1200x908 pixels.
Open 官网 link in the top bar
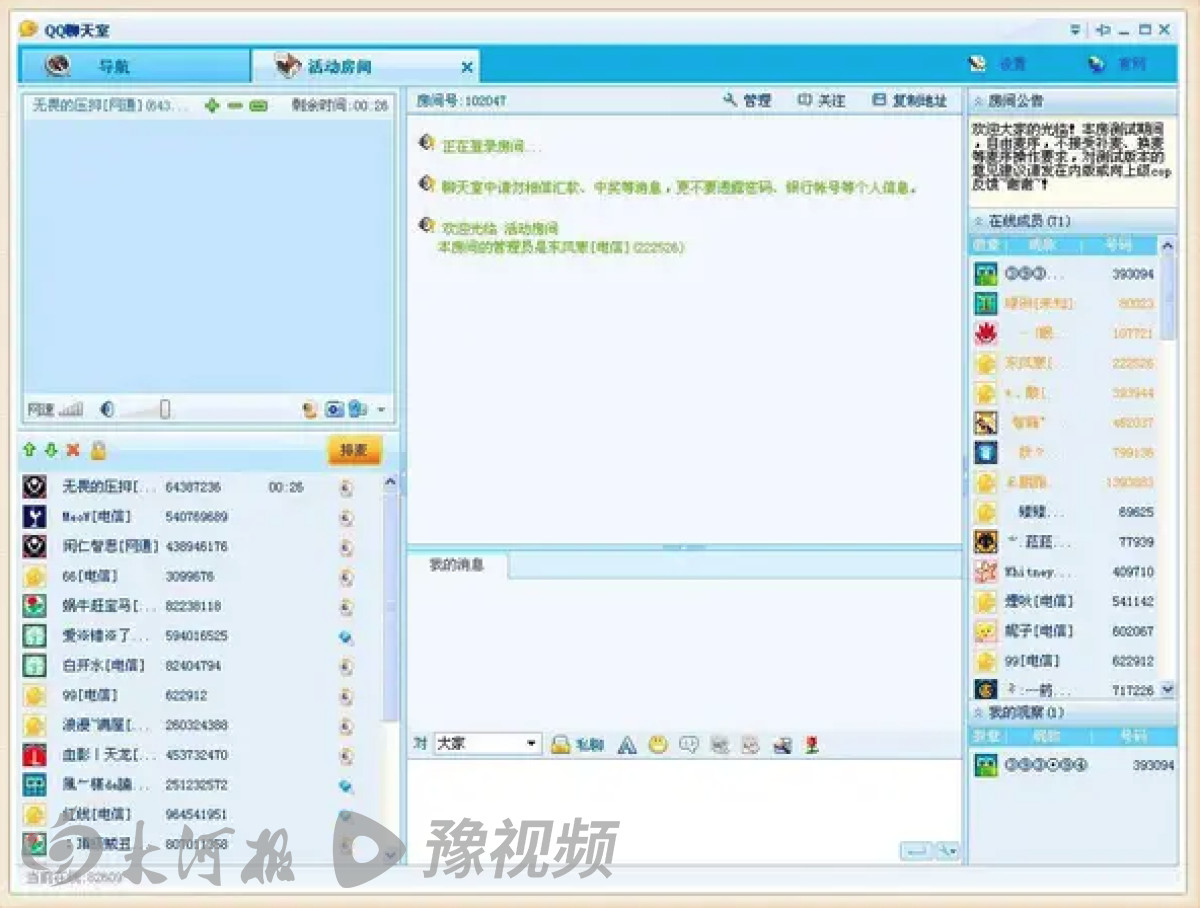[x=1118, y=64]
